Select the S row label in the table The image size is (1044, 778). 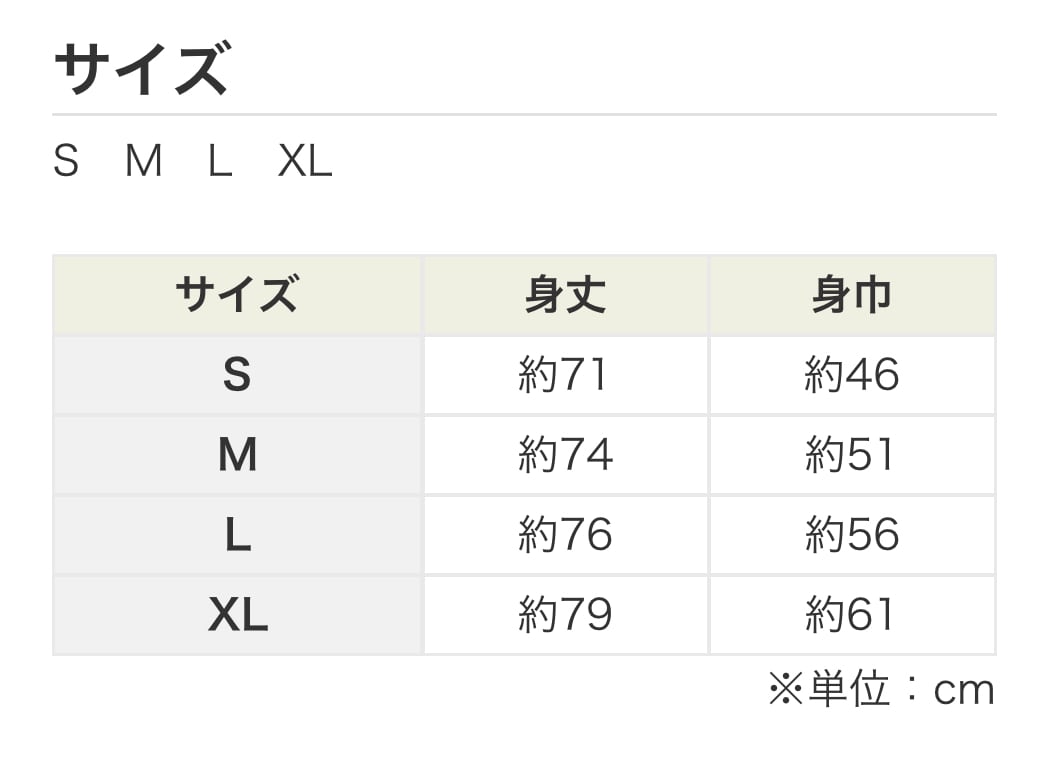click(x=237, y=376)
